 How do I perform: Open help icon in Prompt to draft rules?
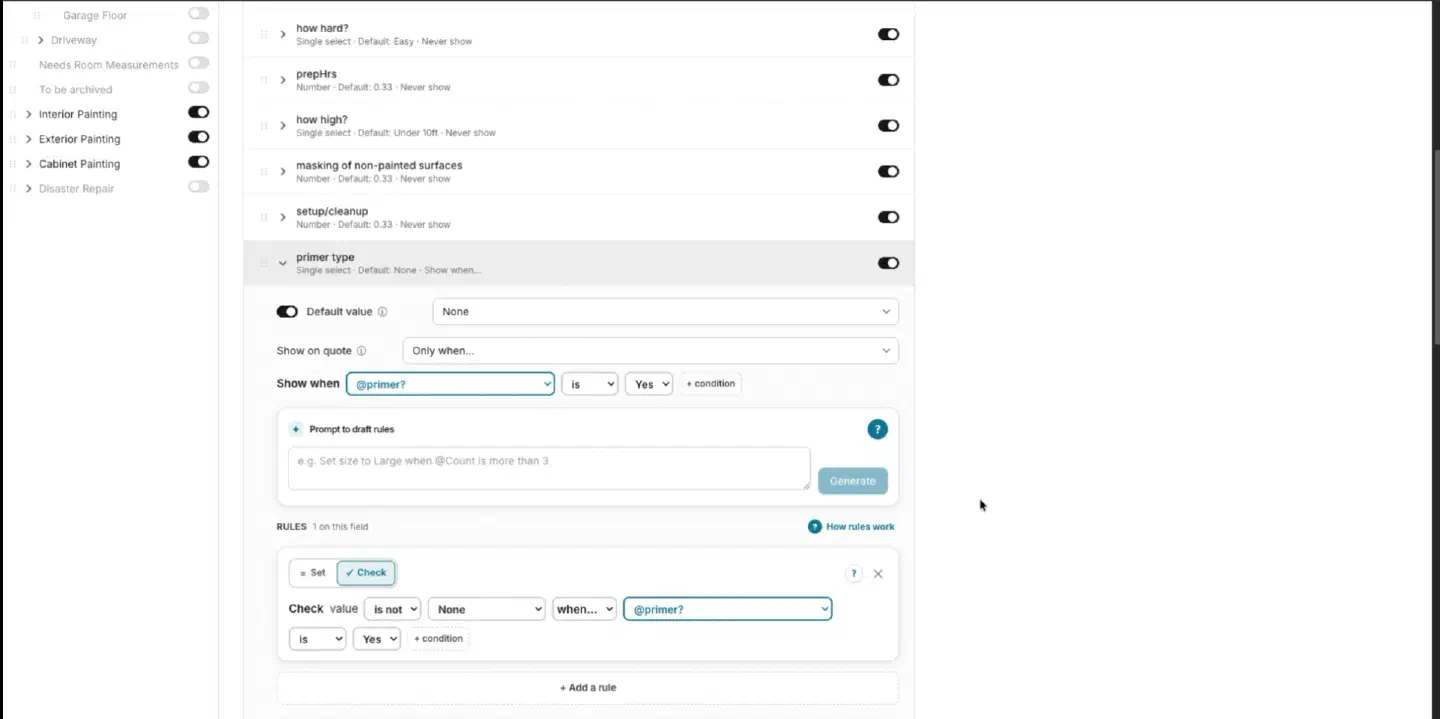877,429
